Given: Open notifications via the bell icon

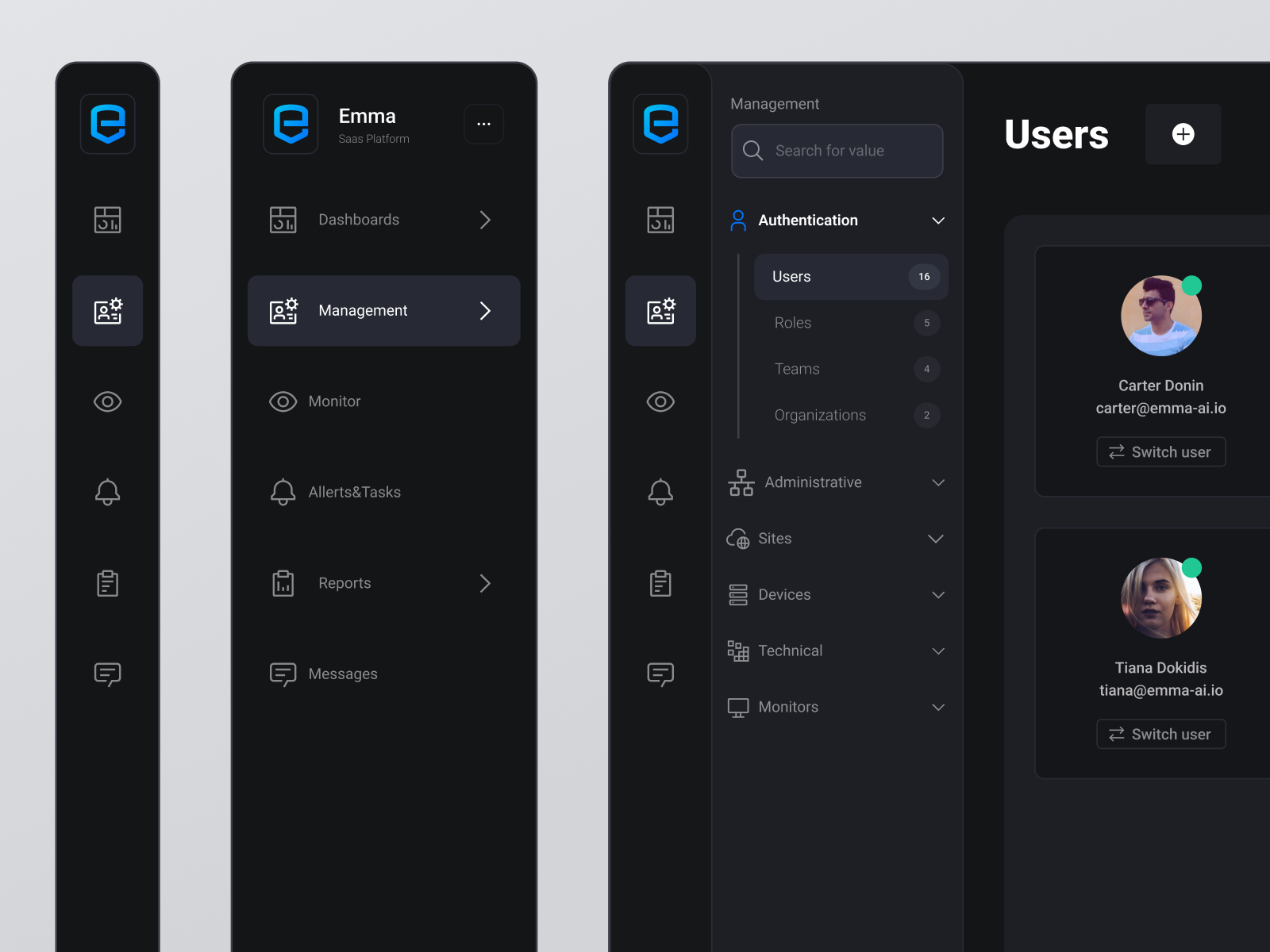Looking at the screenshot, I should coord(107,492).
